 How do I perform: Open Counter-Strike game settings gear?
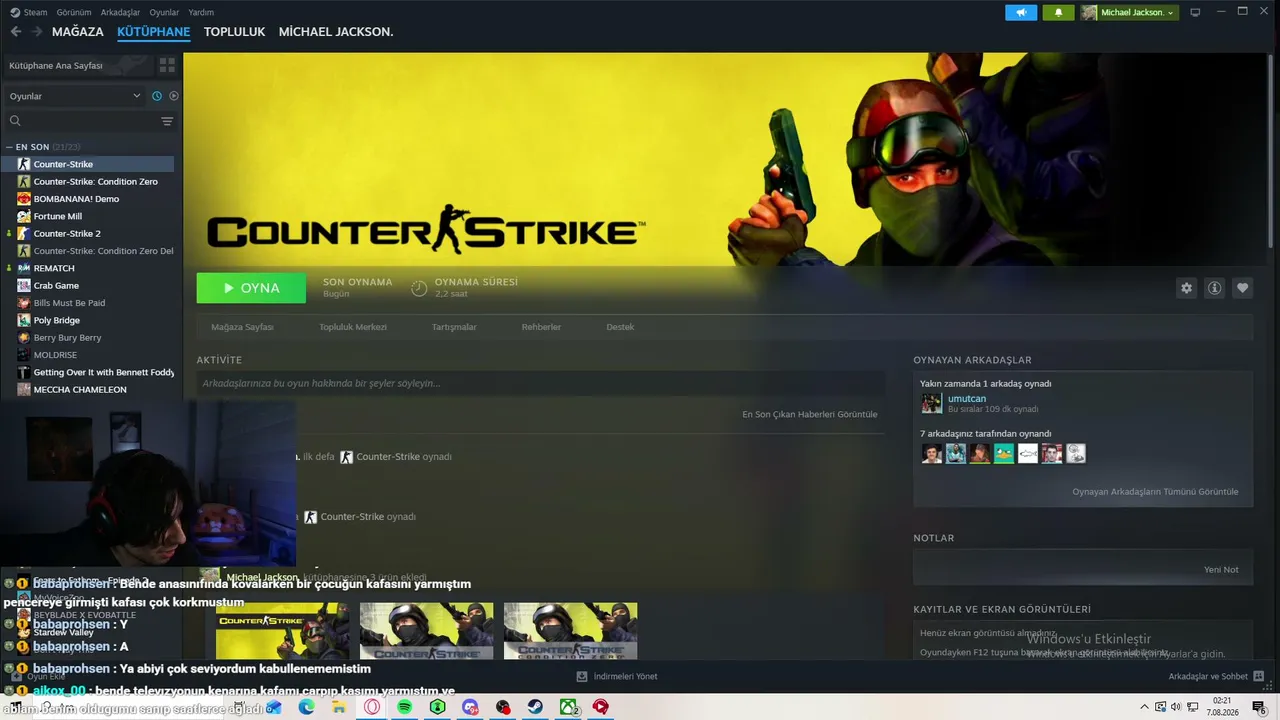(1186, 288)
